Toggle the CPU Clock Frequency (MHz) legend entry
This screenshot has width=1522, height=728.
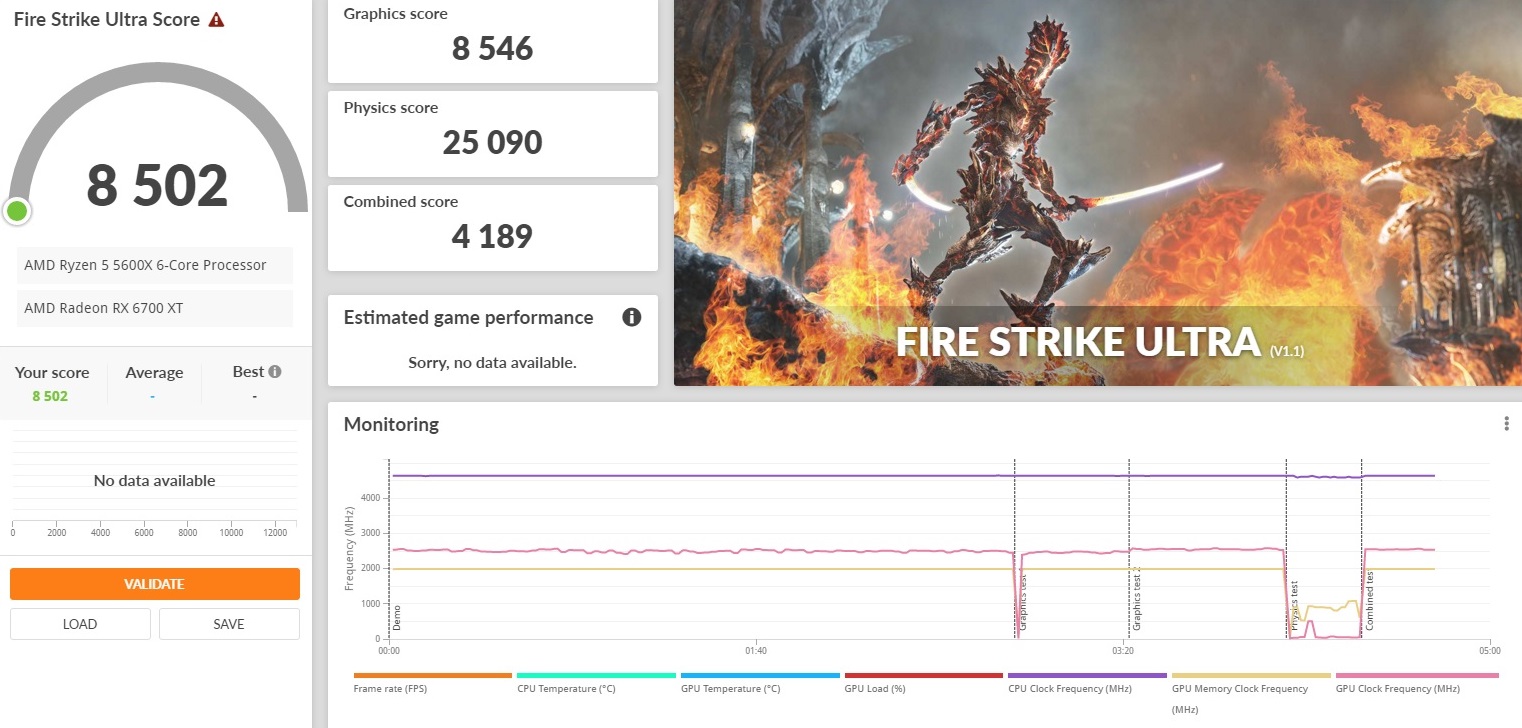click(1087, 683)
